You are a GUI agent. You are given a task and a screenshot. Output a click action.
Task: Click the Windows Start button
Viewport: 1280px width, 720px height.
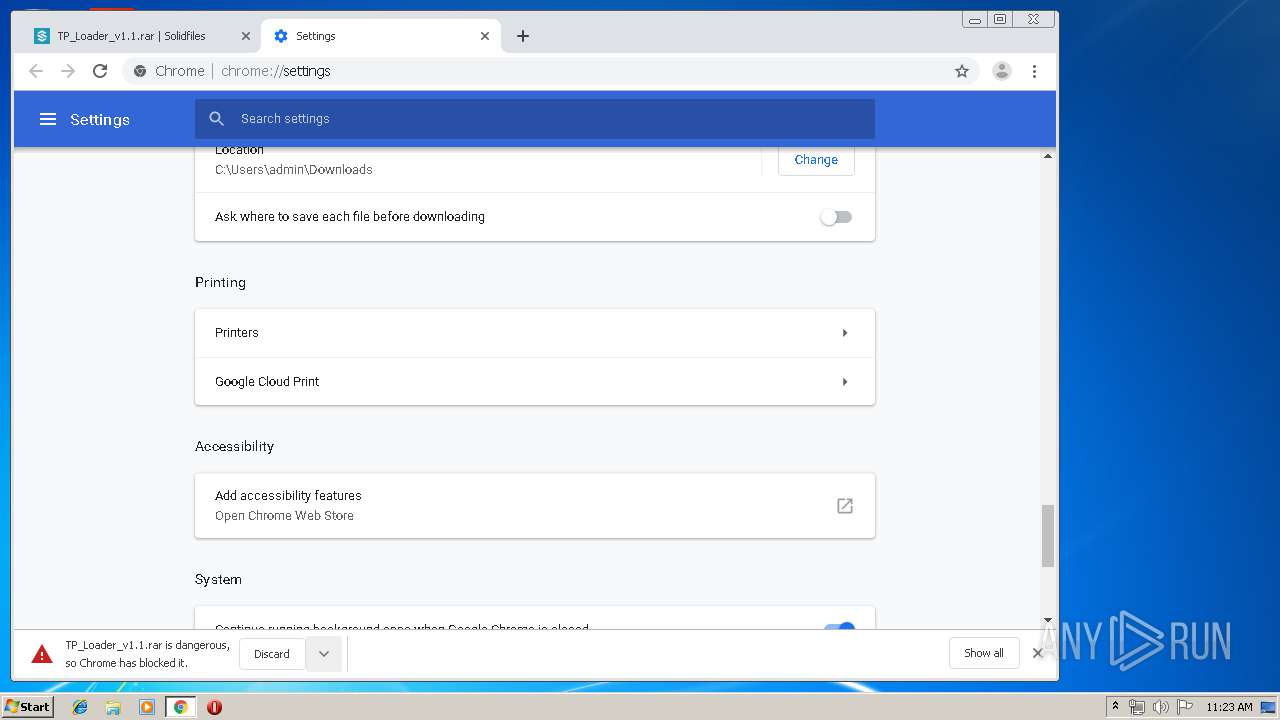28,707
